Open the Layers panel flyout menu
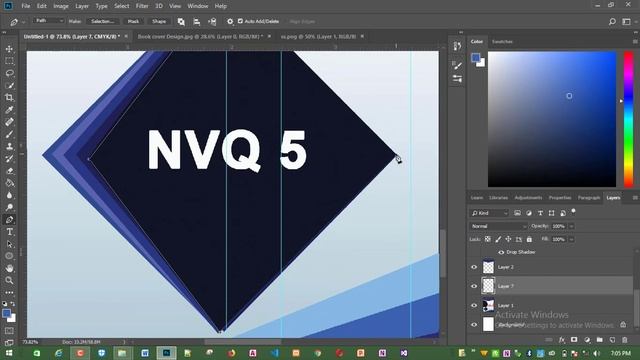The image size is (640, 360). pos(635,198)
